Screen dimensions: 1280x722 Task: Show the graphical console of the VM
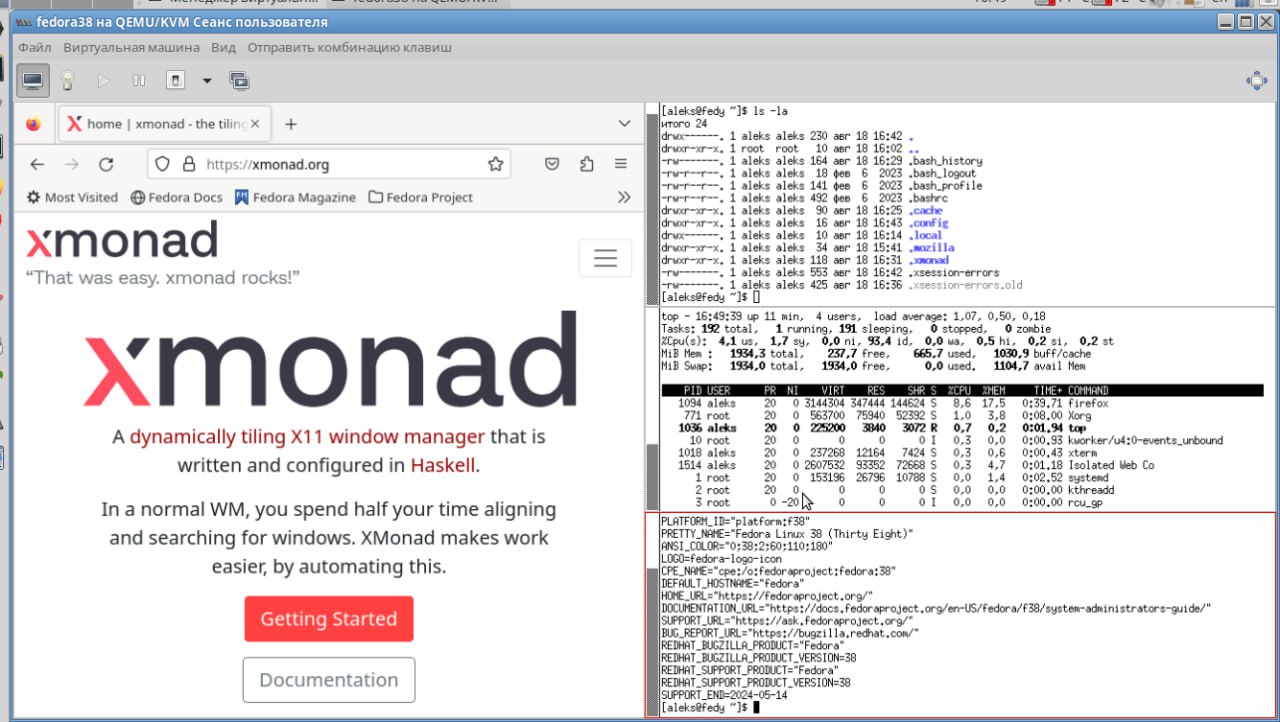coord(33,80)
